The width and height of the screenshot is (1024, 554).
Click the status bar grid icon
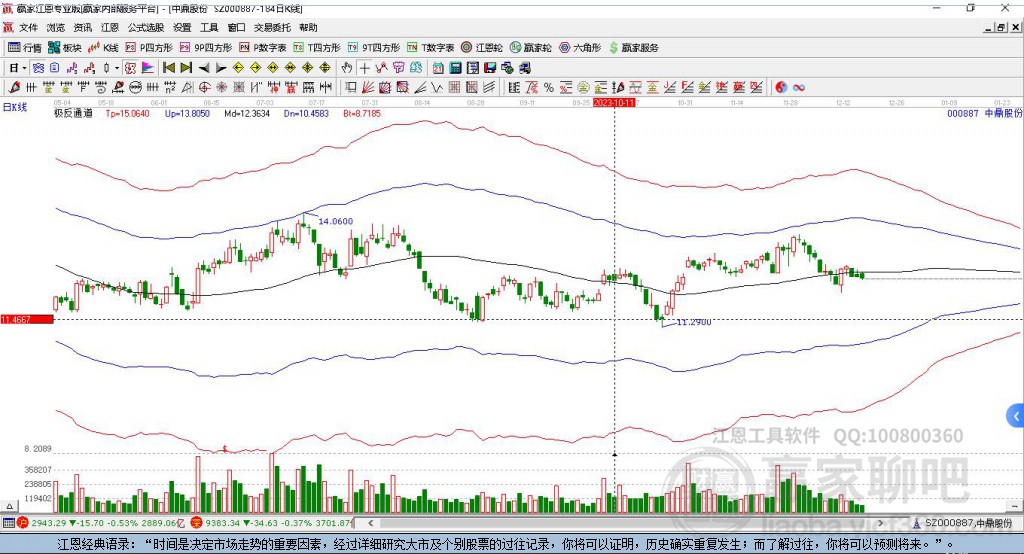tap(8, 523)
